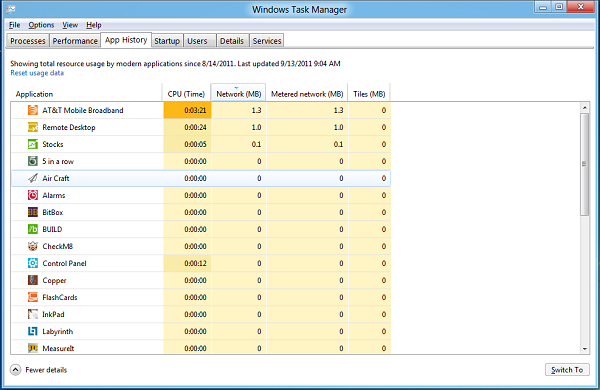
Task: Switch to the Details tab
Action: [232, 41]
